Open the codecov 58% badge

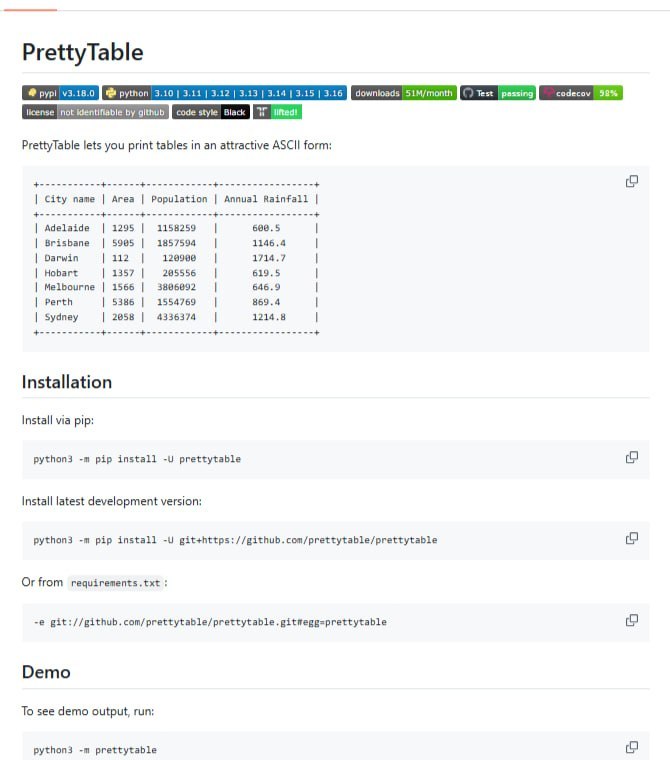(x=581, y=93)
